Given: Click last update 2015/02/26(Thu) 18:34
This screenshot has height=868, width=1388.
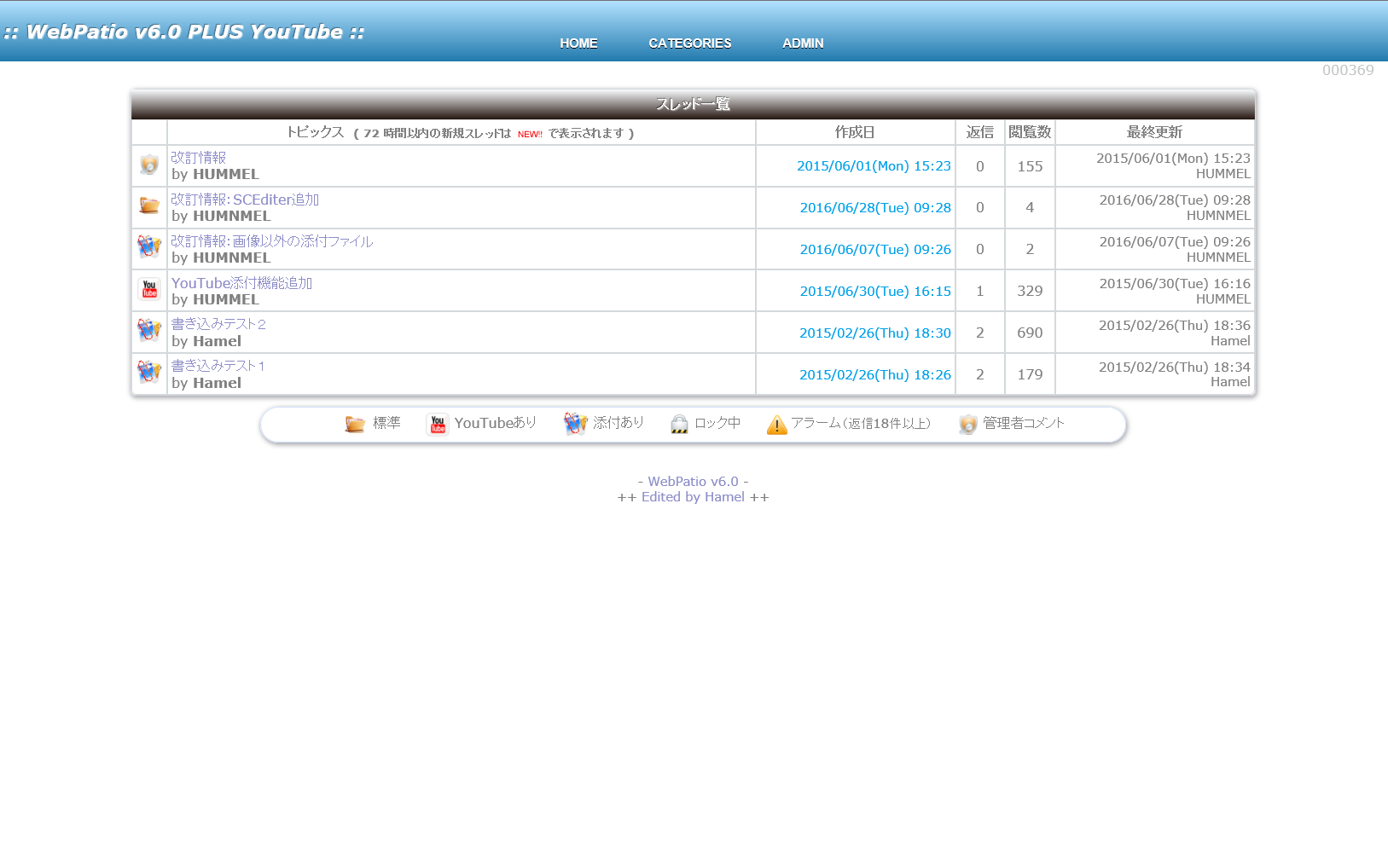Looking at the screenshot, I should 1175,367.
